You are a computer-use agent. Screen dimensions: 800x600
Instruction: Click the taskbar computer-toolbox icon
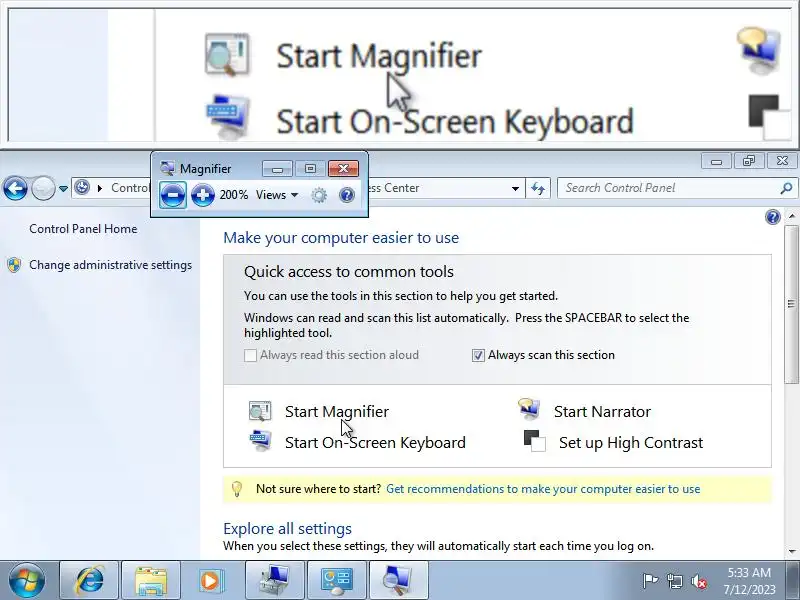pyautogui.click(x=274, y=580)
